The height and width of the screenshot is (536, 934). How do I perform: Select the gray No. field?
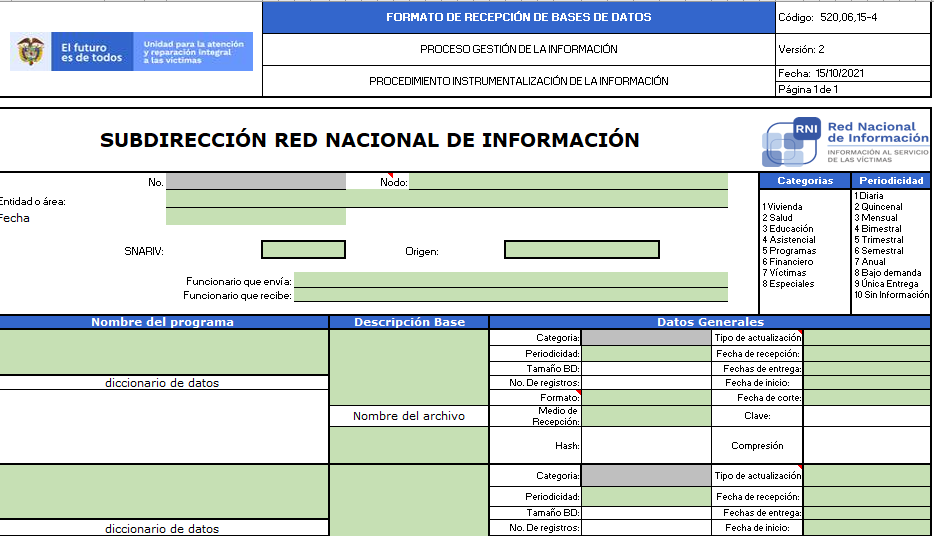256,182
